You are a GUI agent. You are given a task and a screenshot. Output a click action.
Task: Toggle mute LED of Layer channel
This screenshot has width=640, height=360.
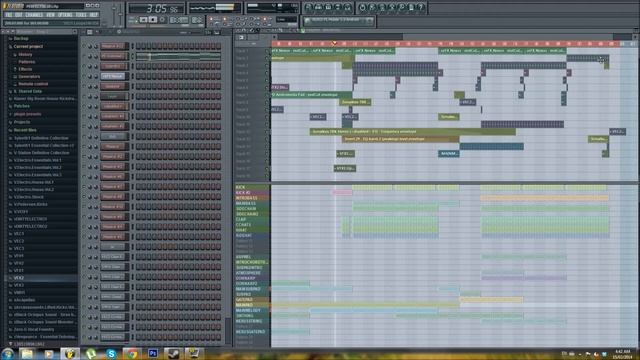pos(84,96)
